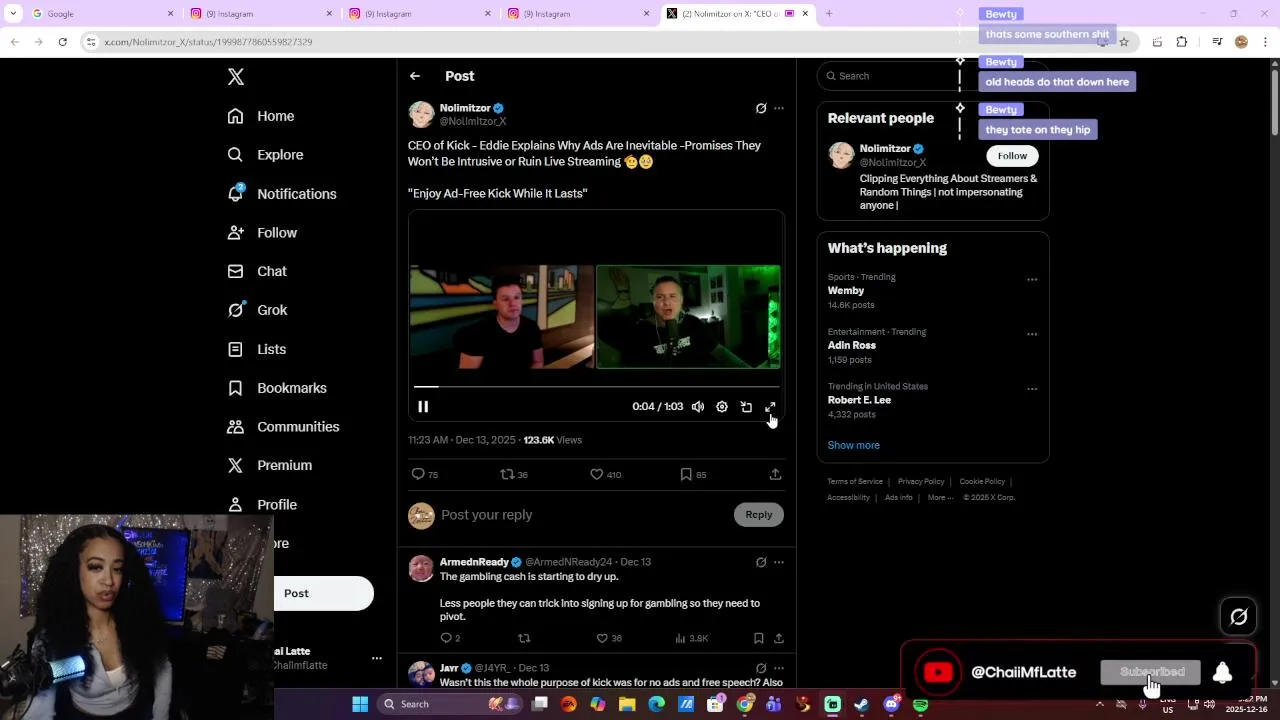The height and width of the screenshot is (720, 1280).
Task: Open Discord from the taskbar
Action: [891, 704]
